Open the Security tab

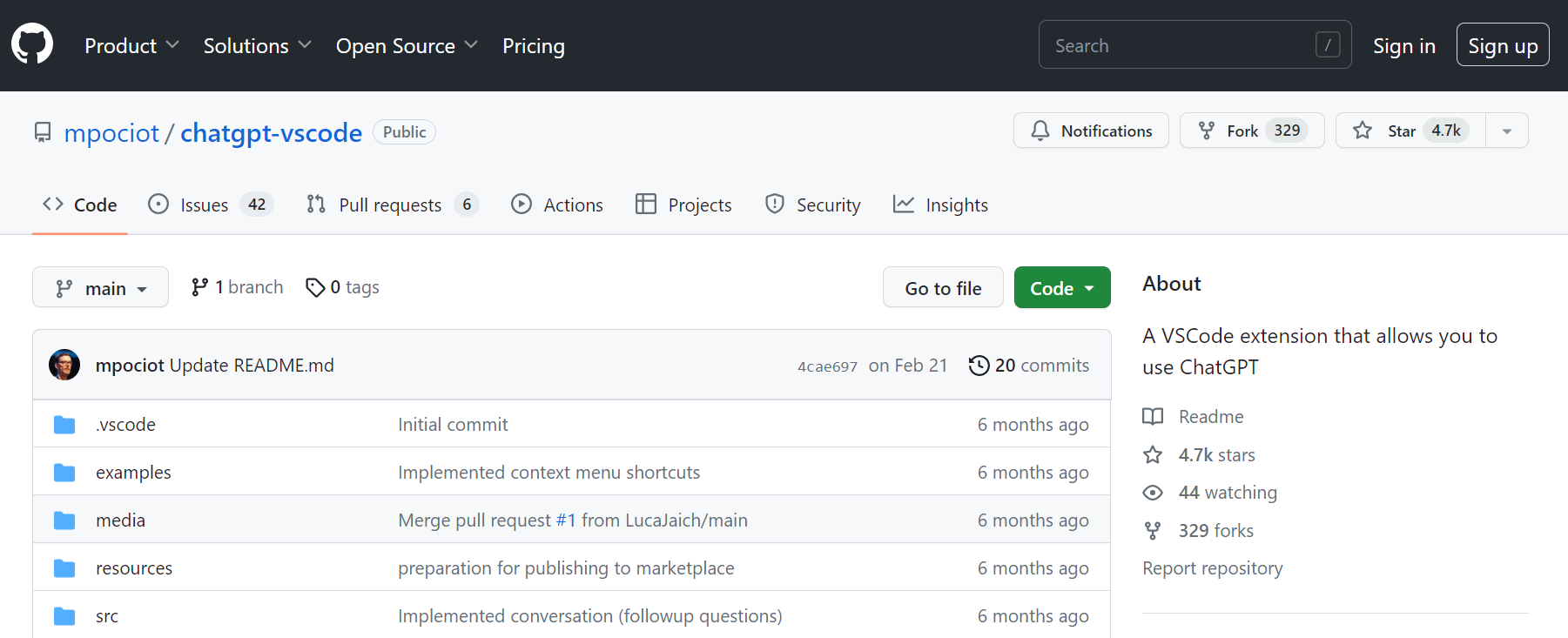point(812,205)
